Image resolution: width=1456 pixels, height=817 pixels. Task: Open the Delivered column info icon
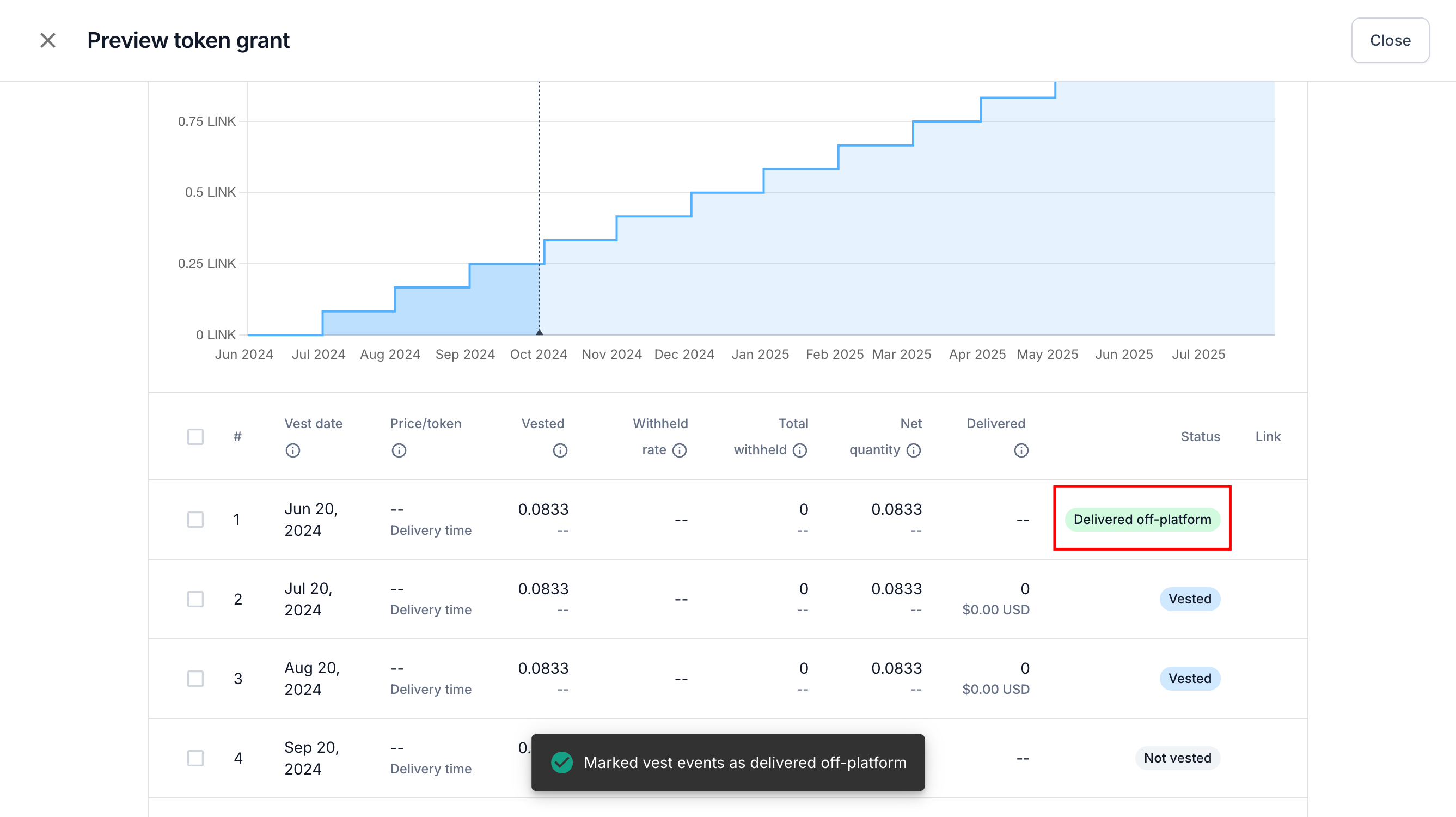click(x=1021, y=450)
